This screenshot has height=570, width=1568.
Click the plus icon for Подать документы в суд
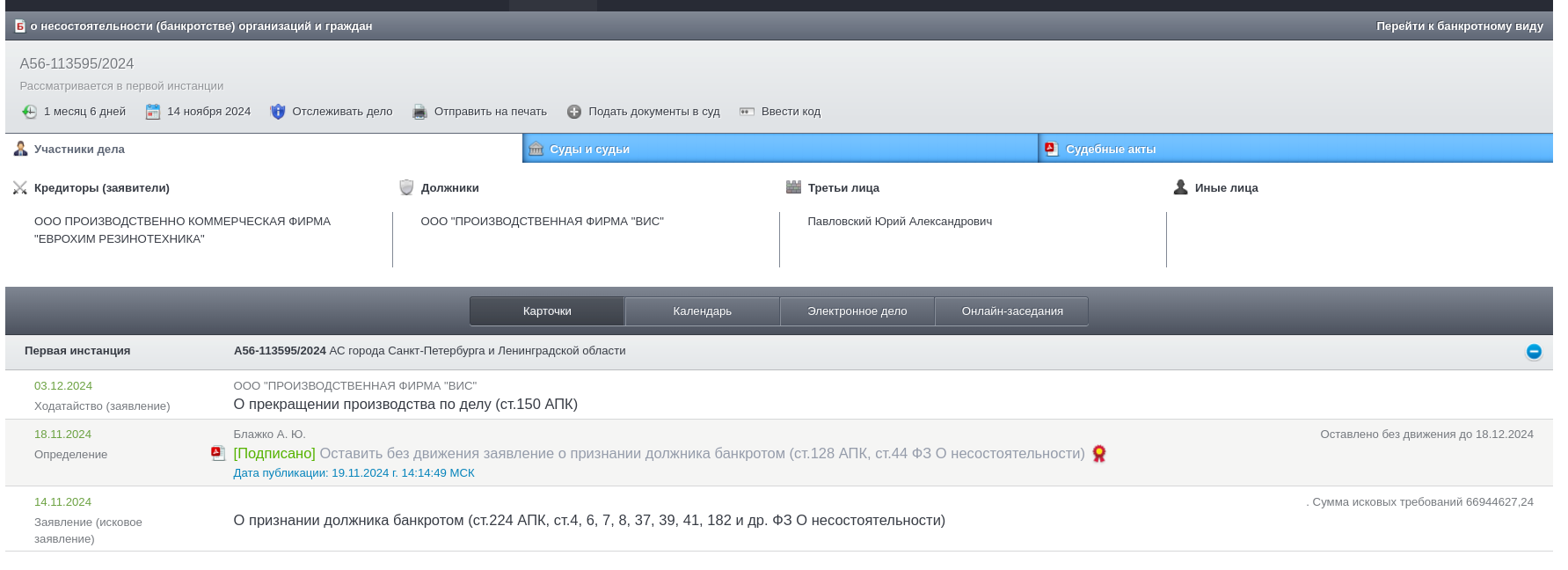point(574,112)
